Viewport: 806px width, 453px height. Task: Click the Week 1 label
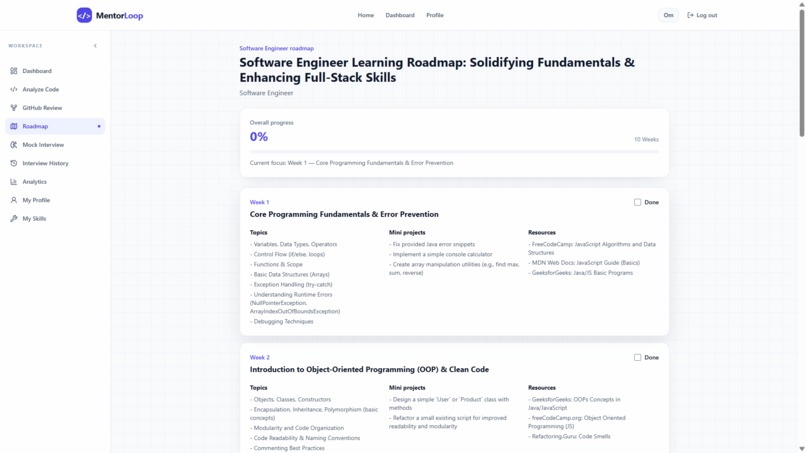(x=259, y=203)
